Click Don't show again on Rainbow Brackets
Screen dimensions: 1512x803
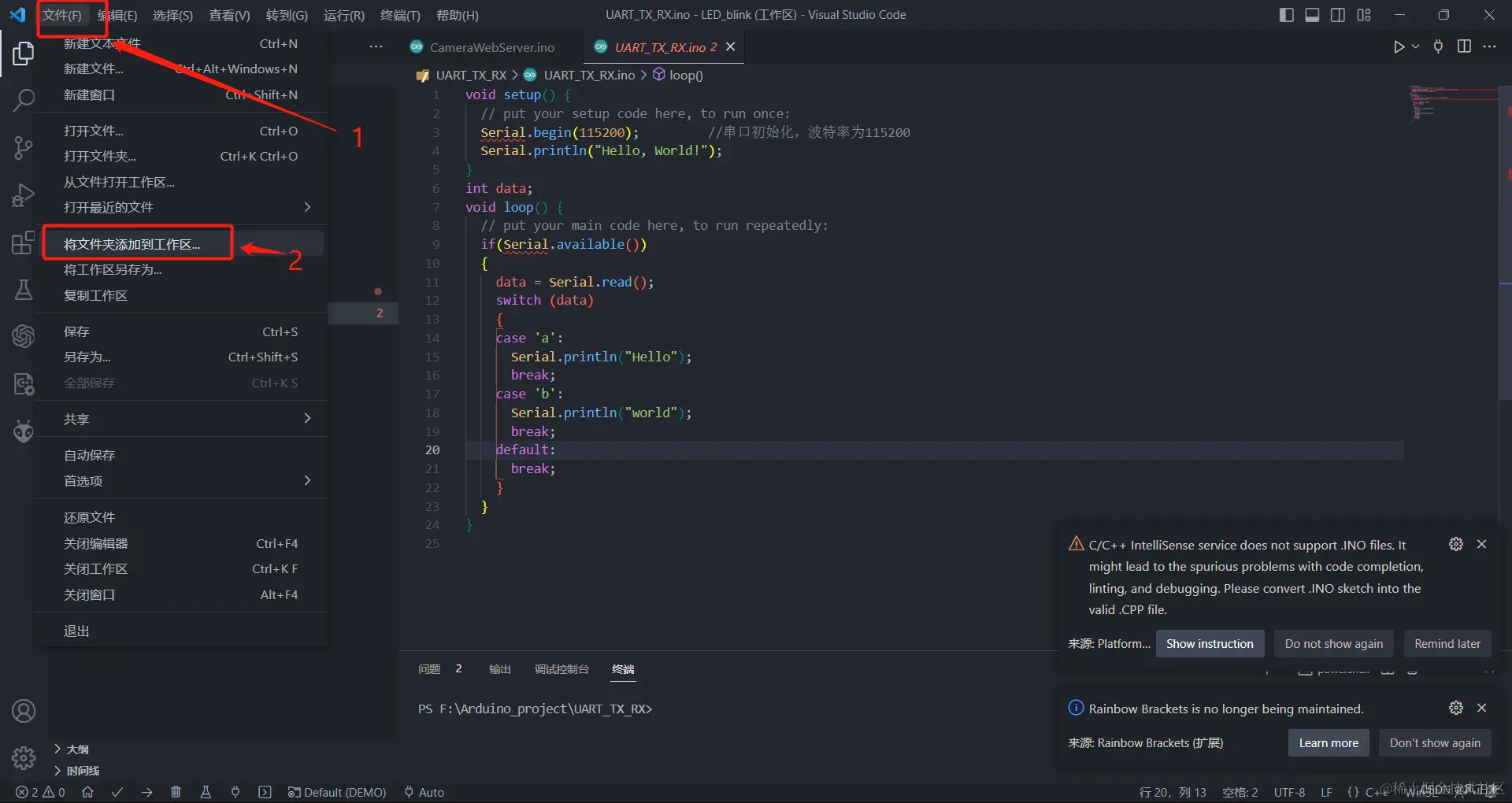point(1434,743)
